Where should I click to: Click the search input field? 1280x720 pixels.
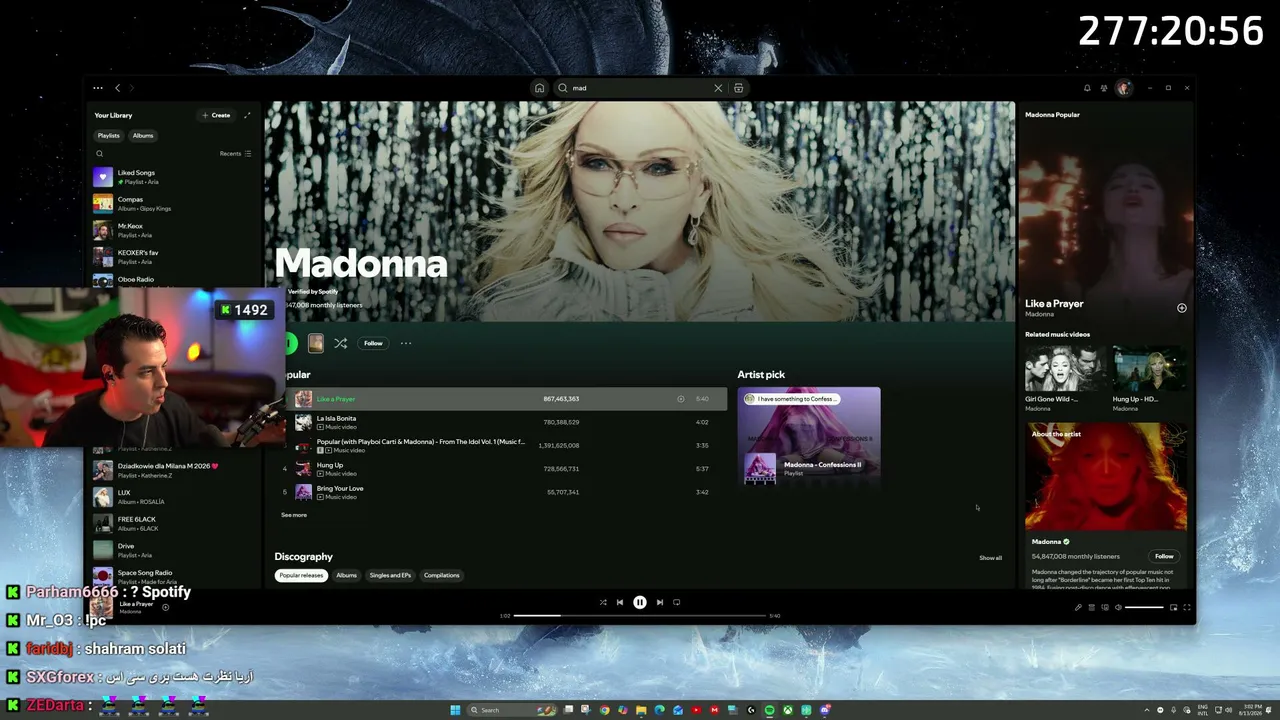click(640, 88)
